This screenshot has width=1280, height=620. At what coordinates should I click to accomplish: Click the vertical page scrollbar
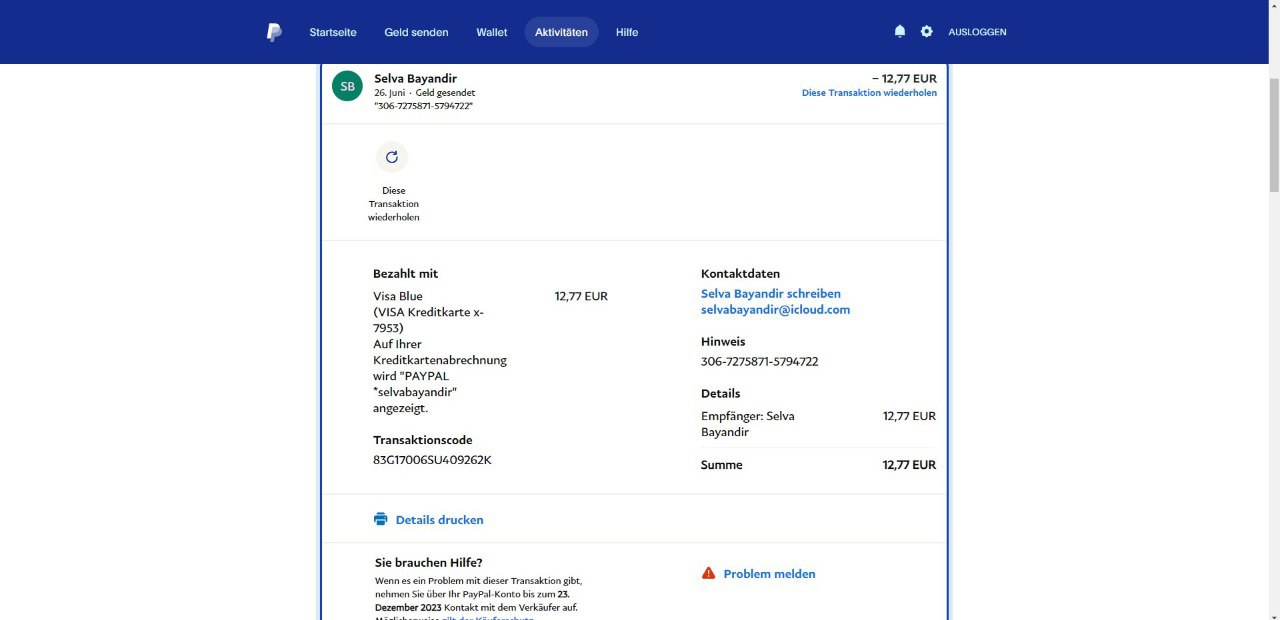coord(1273,130)
